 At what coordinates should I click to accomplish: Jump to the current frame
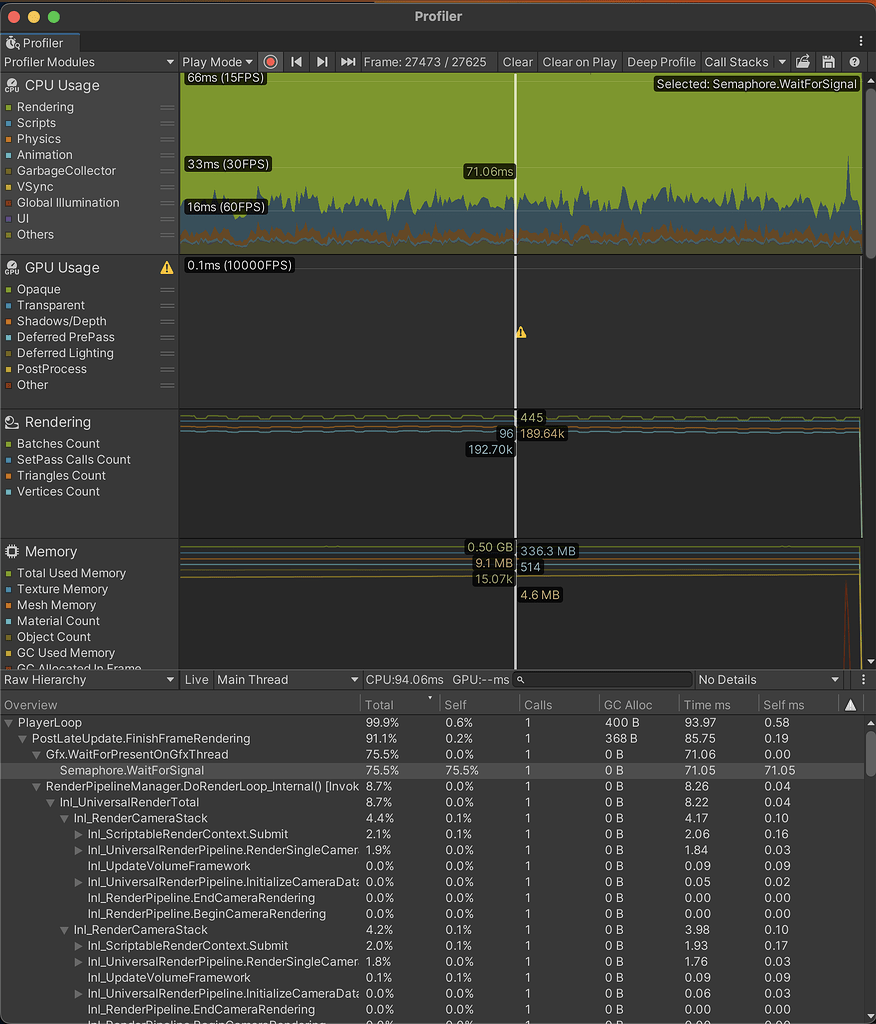tap(348, 62)
